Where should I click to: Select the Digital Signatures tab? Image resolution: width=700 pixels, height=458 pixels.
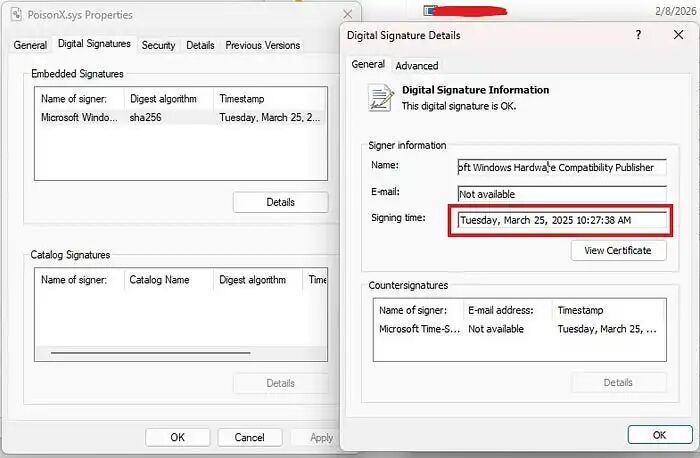(x=94, y=44)
